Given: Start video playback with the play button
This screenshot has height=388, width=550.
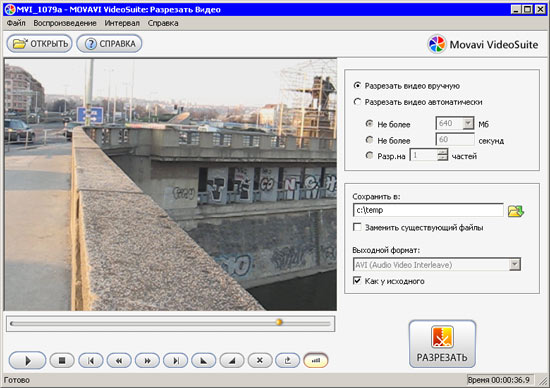Looking at the screenshot, I should (27, 360).
